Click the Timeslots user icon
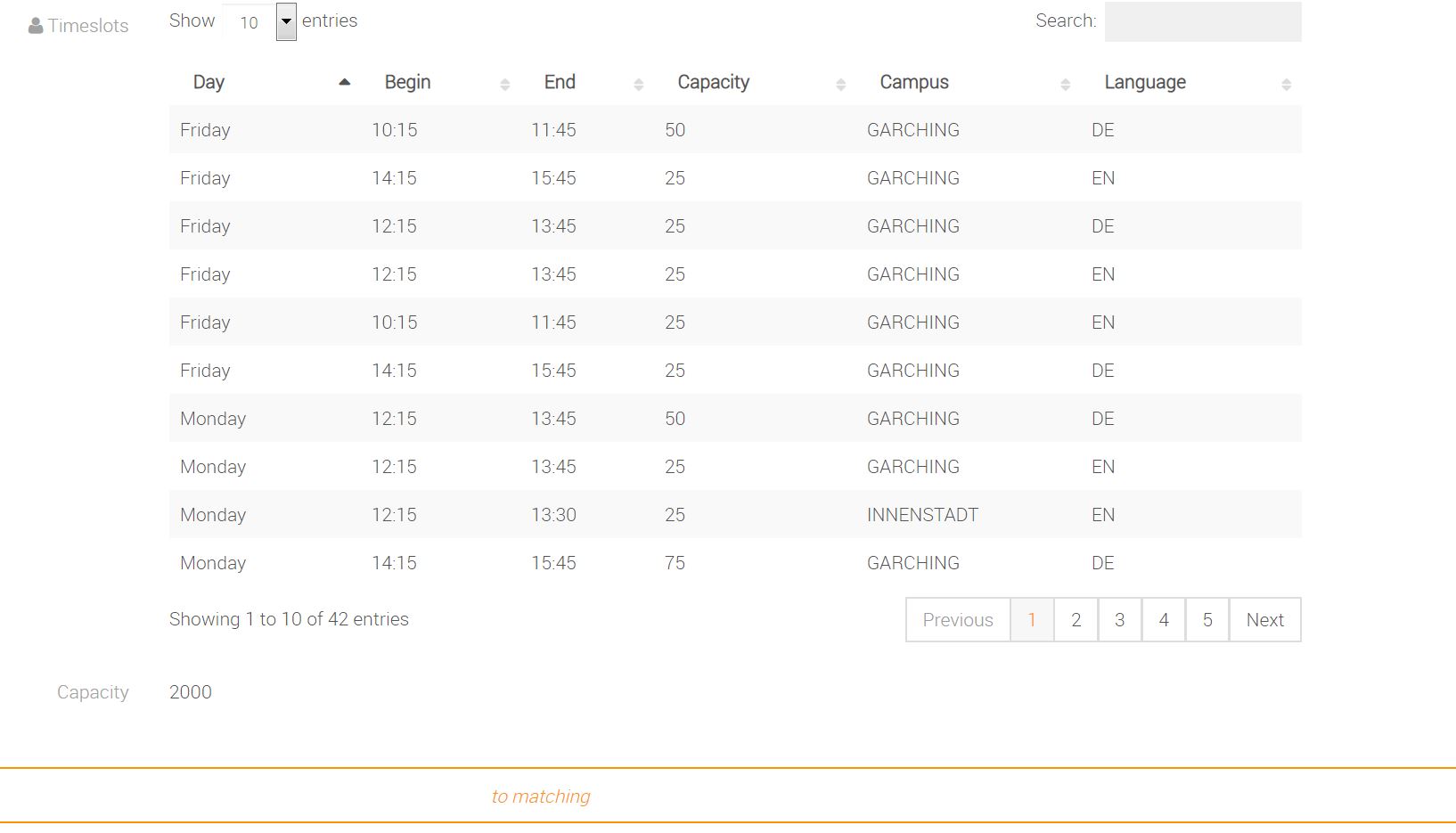The image size is (1456, 833). tap(36, 26)
